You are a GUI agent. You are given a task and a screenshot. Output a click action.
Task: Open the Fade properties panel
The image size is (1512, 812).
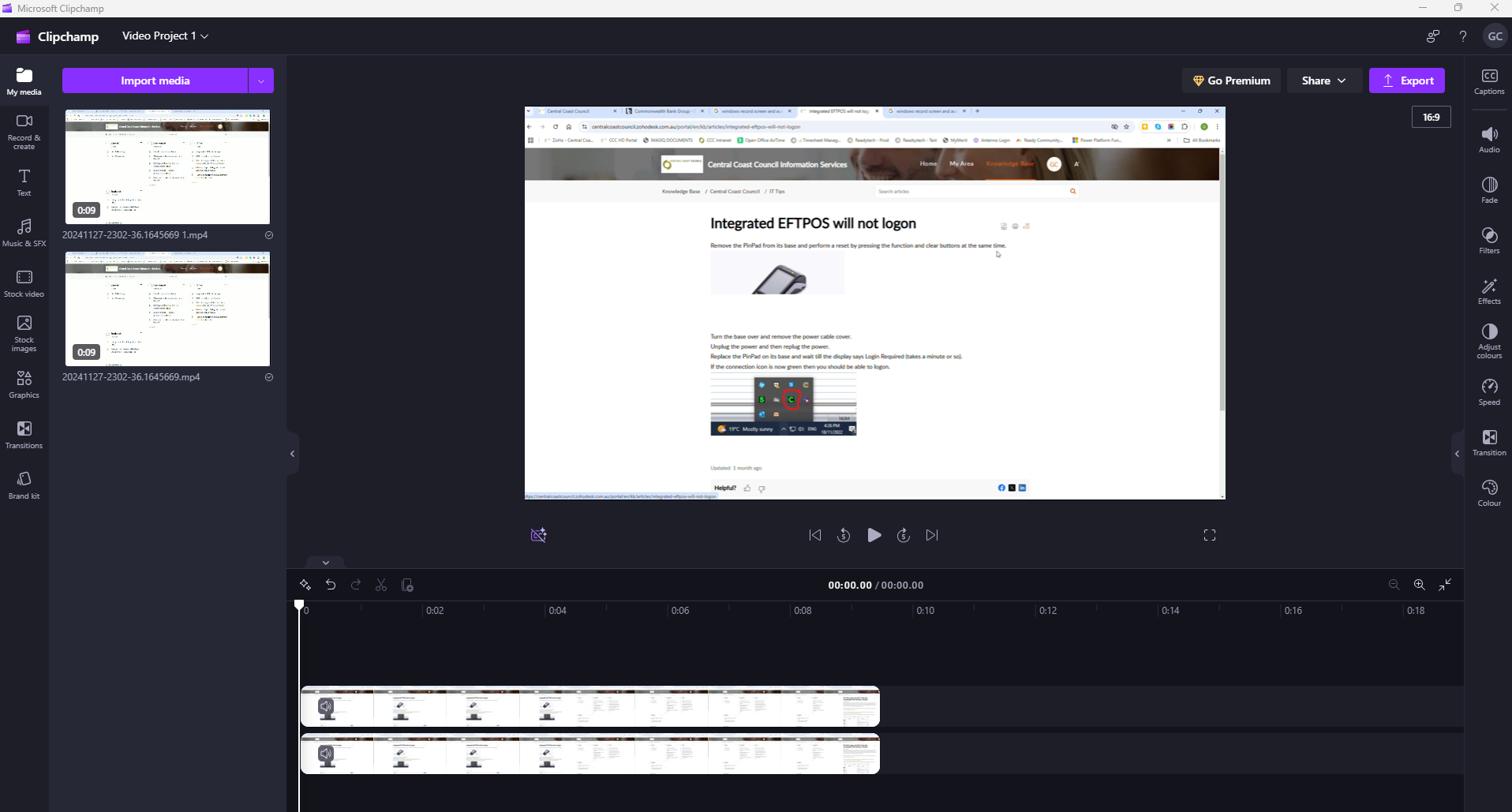coord(1489,190)
